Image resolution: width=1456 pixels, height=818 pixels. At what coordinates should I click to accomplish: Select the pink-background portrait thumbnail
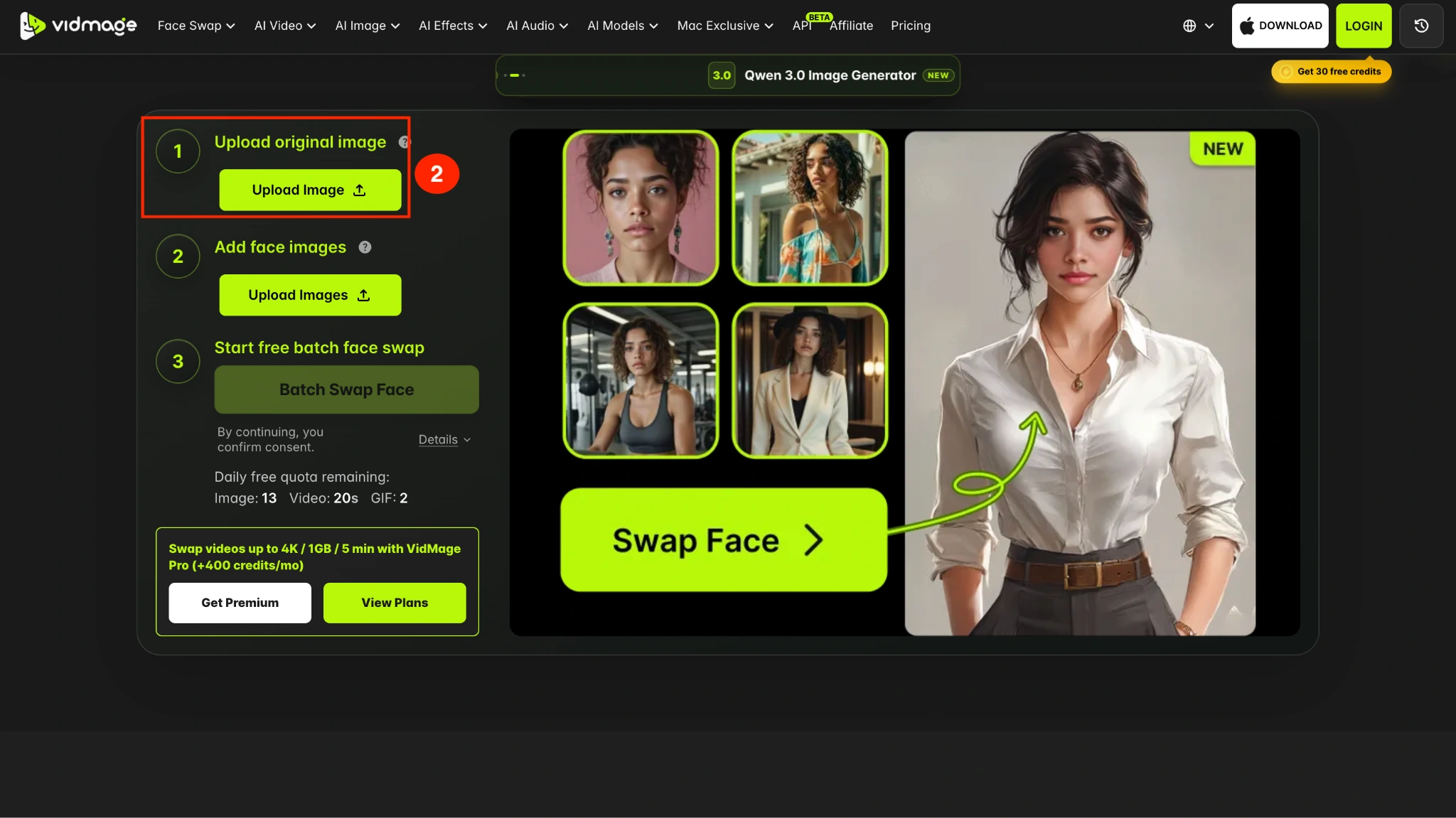pyautogui.click(x=641, y=208)
